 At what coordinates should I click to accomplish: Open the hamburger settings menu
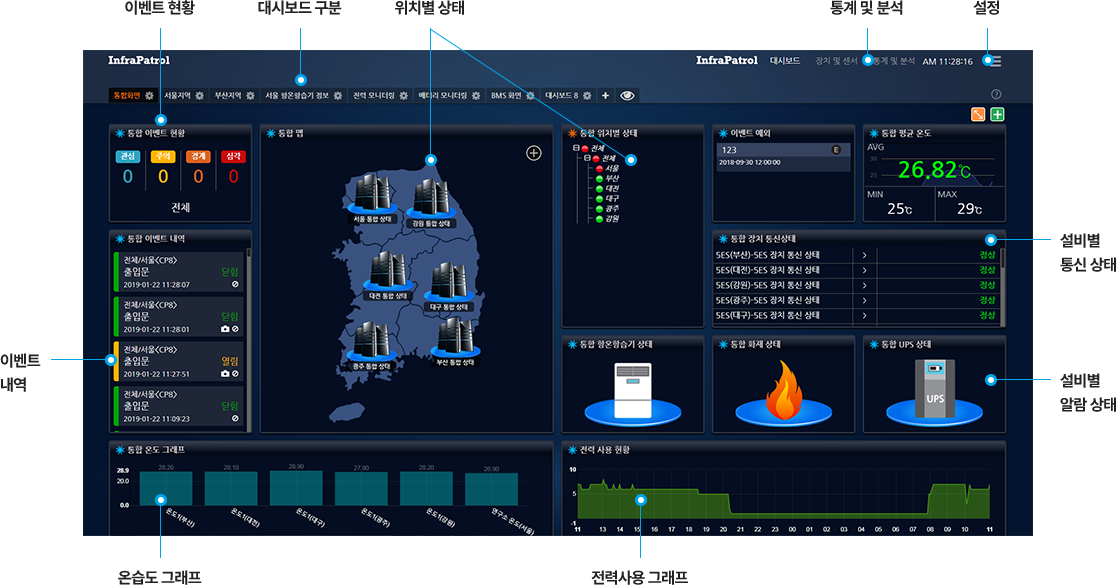click(x=993, y=61)
